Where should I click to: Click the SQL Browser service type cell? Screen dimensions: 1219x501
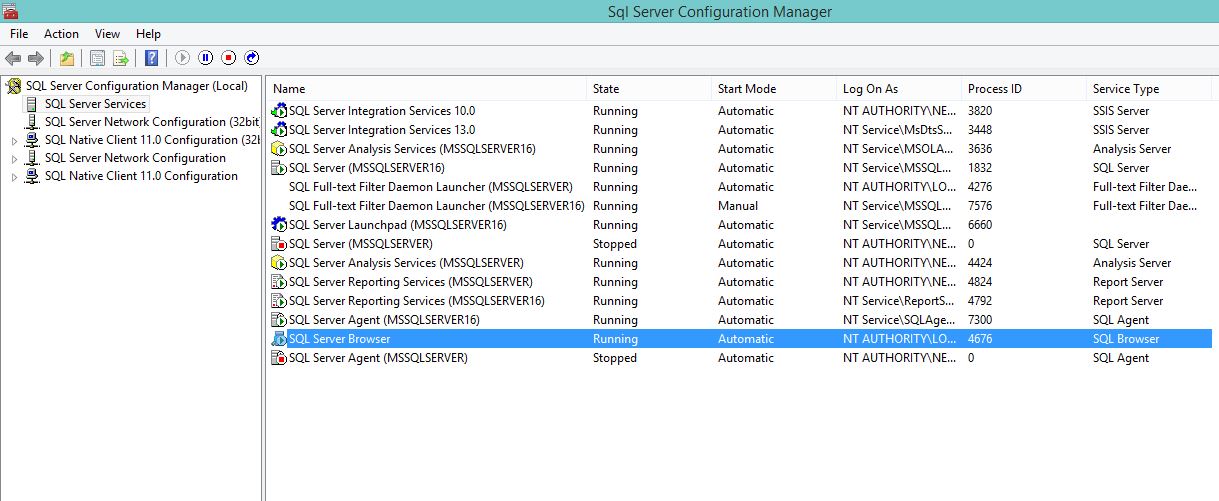click(1126, 339)
